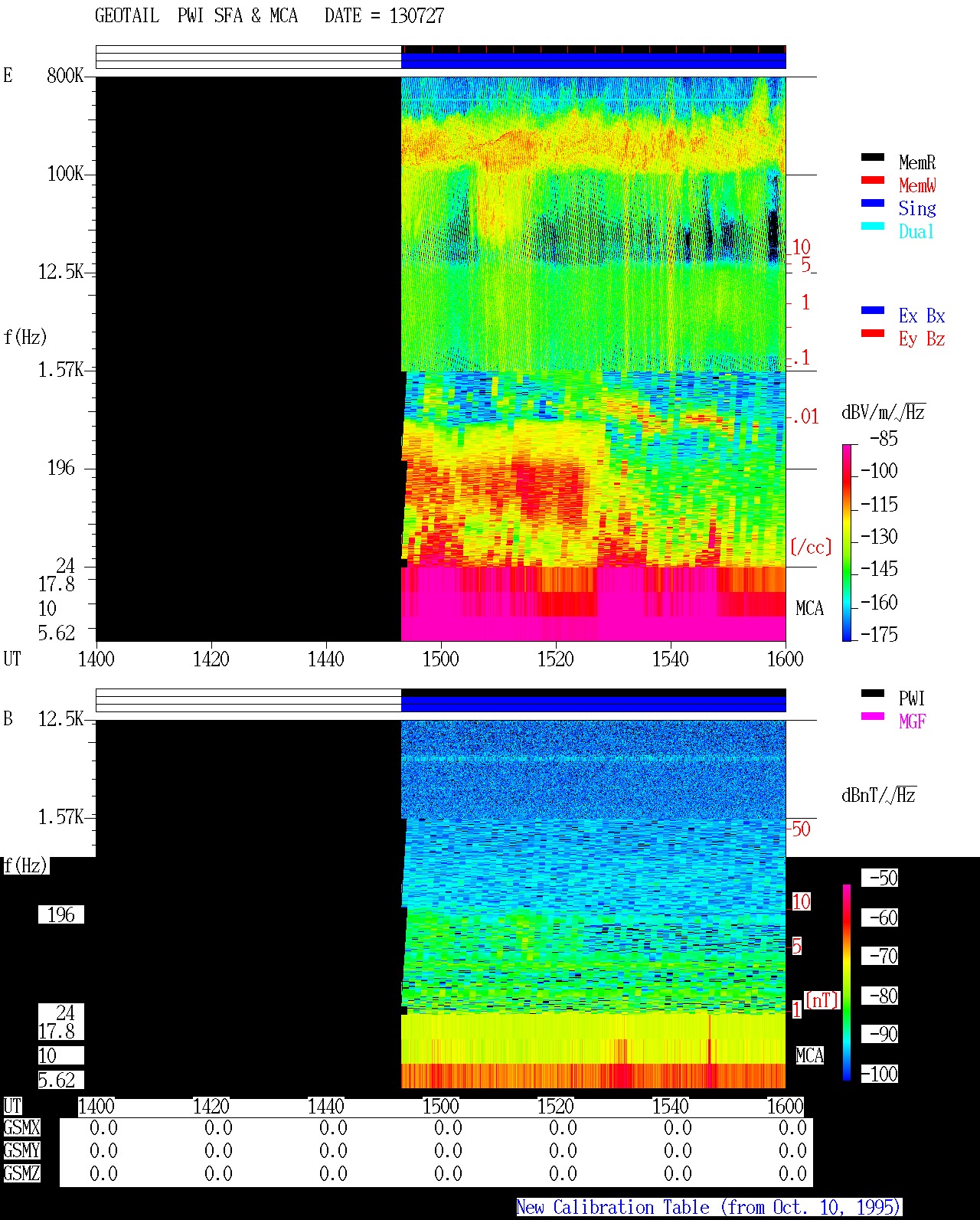Click the red MemW legend swatch
Viewport: 980px width, 1220px height.
(873, 181)
